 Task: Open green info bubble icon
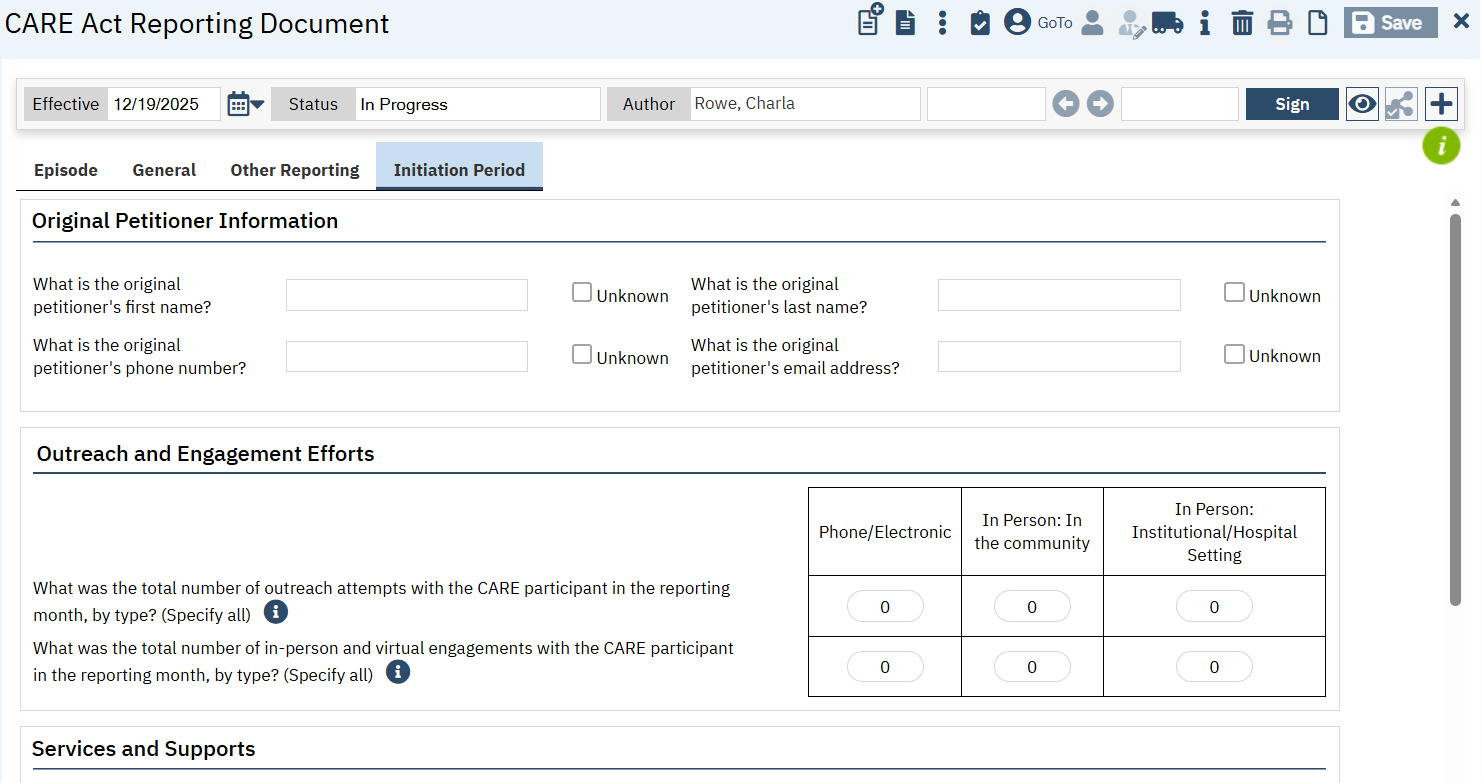(1441, 147)
